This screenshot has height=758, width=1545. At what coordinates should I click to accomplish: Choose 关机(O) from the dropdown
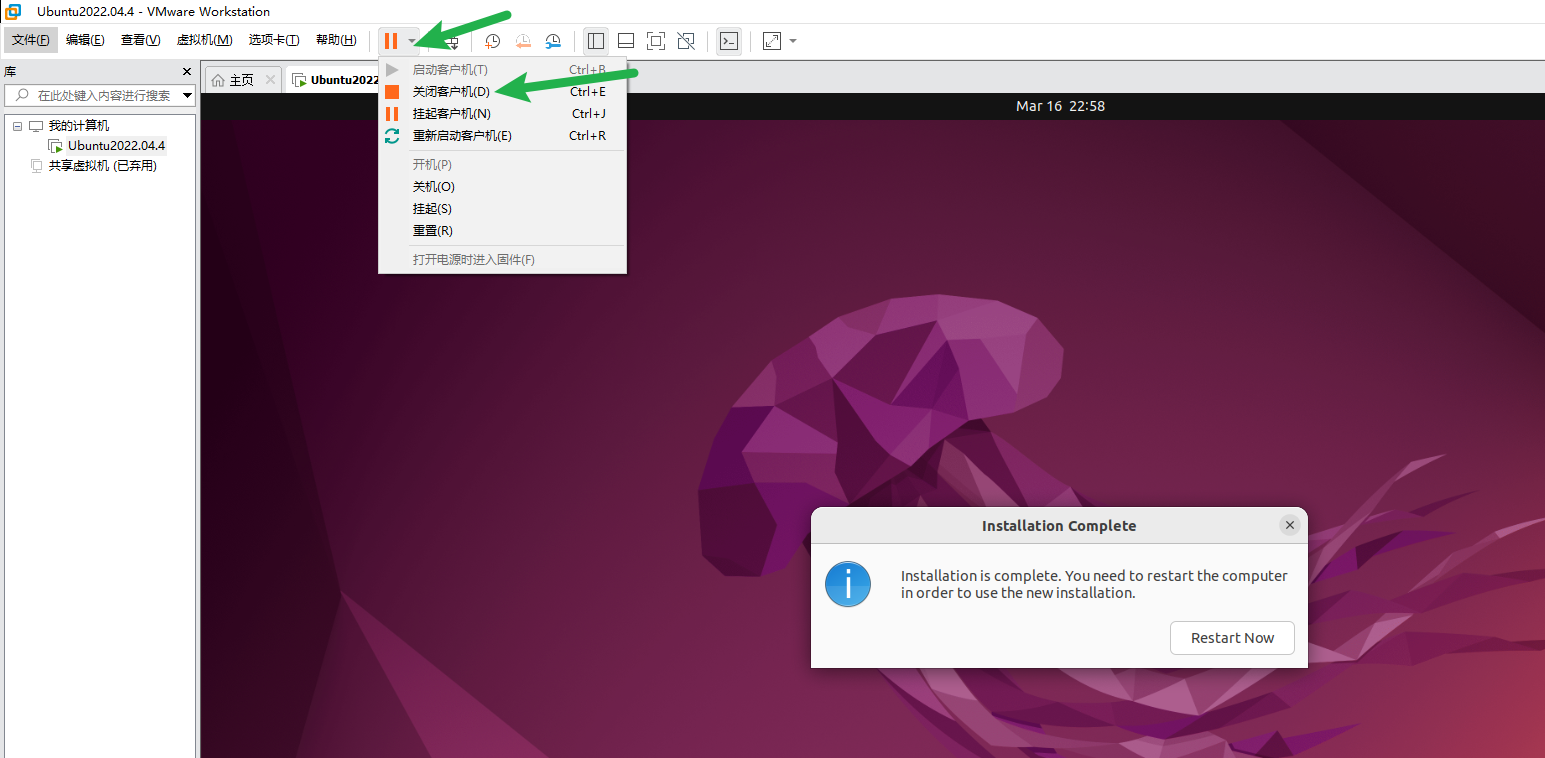503,187
